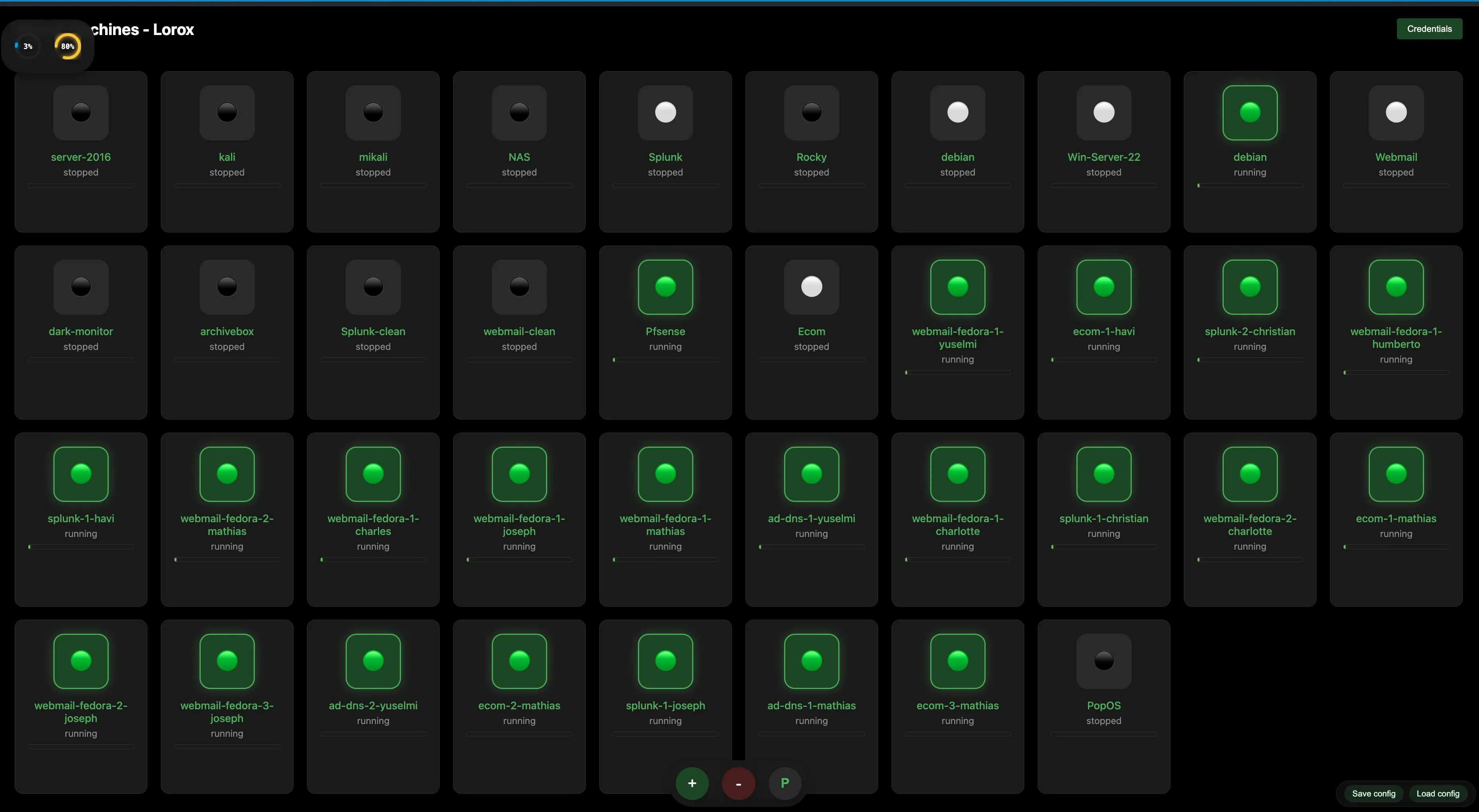Viewport: 1479px width, 812px height.
Task: Click the Webmail machine status icon
Action: click(x=1396, y=113)
